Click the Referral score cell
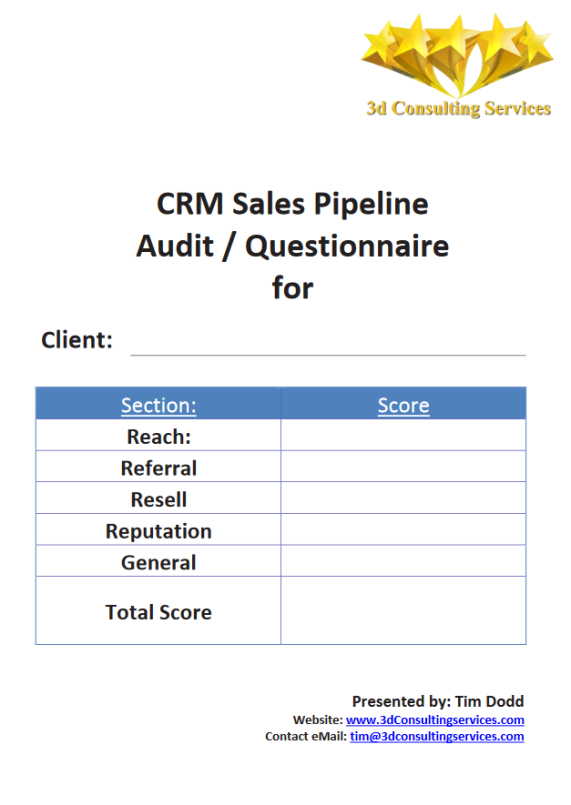This screenshot has width=571, height=805. [x=404, y=466]
